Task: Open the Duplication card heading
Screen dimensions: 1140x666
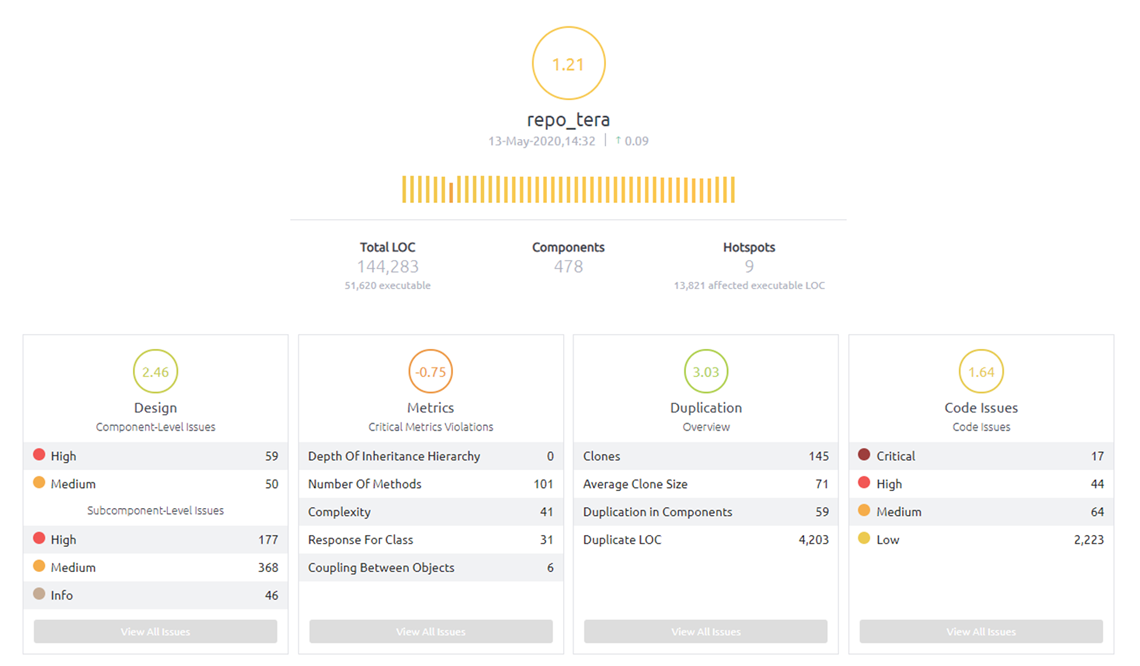Action: click(x=706, y=408)
